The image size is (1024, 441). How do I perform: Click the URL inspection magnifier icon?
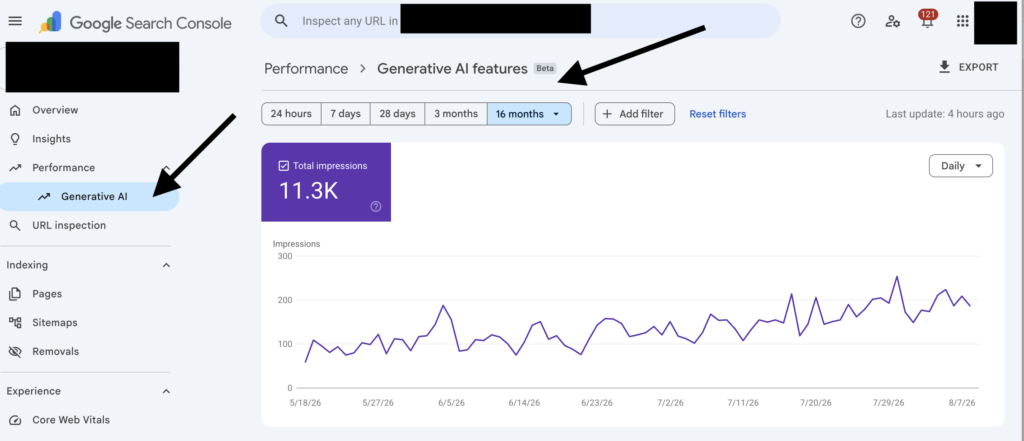coord(15,225)
